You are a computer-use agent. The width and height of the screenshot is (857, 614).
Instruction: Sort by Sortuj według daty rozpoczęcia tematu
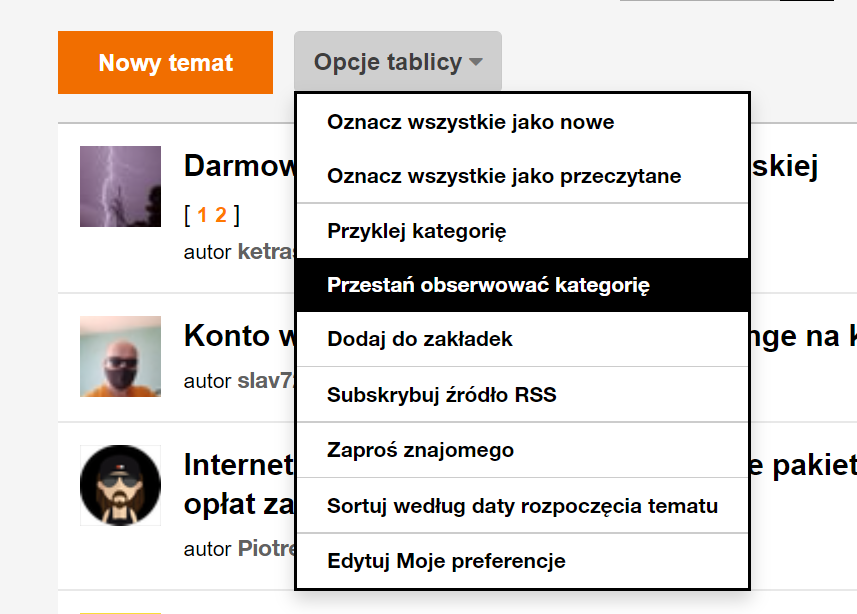522,506
